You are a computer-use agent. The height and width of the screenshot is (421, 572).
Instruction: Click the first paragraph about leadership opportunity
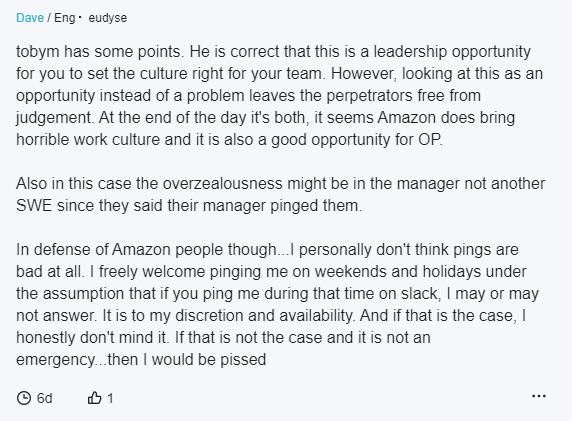tap(279, 96)
